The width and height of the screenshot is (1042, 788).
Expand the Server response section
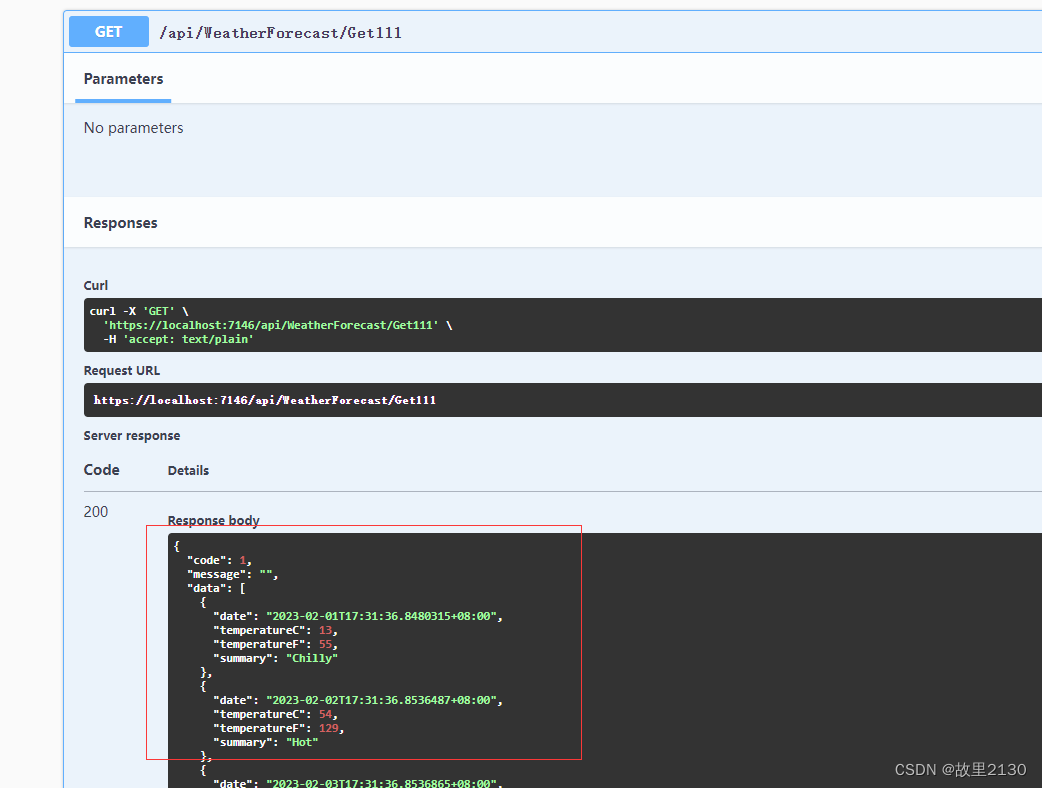point(132,435)
